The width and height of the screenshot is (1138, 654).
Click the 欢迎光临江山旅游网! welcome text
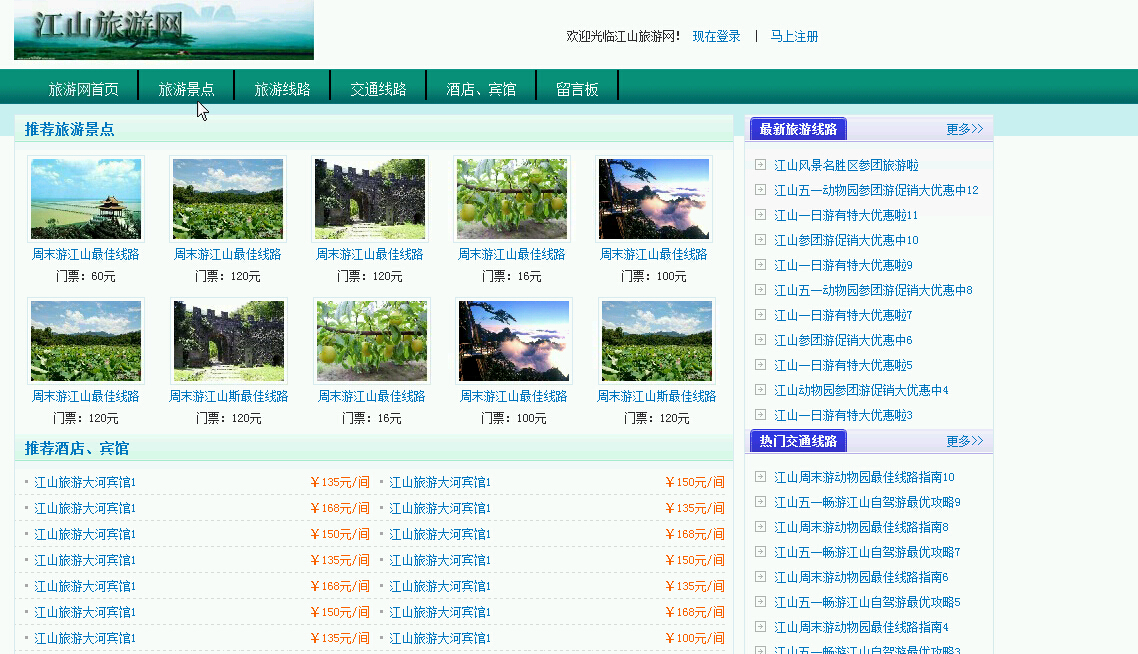[x=623, y=36]
